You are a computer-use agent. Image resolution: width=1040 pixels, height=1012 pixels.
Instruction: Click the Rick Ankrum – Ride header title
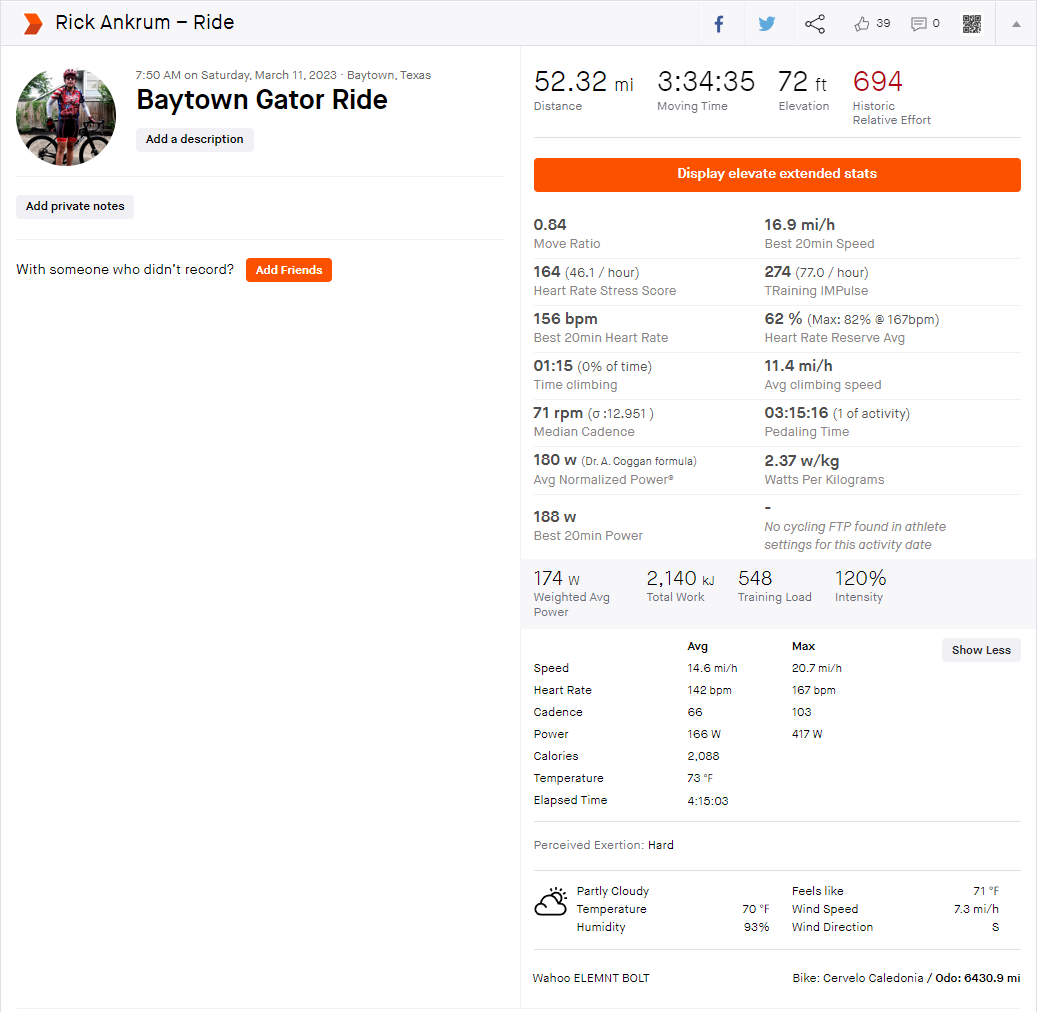pyautogui.click(x=145, y=23)
